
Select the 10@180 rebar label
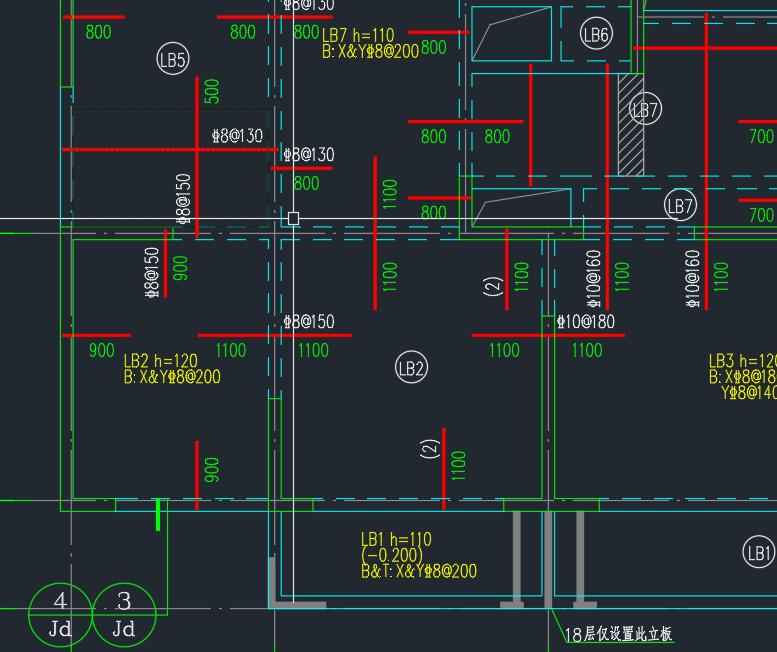[586, 322]
